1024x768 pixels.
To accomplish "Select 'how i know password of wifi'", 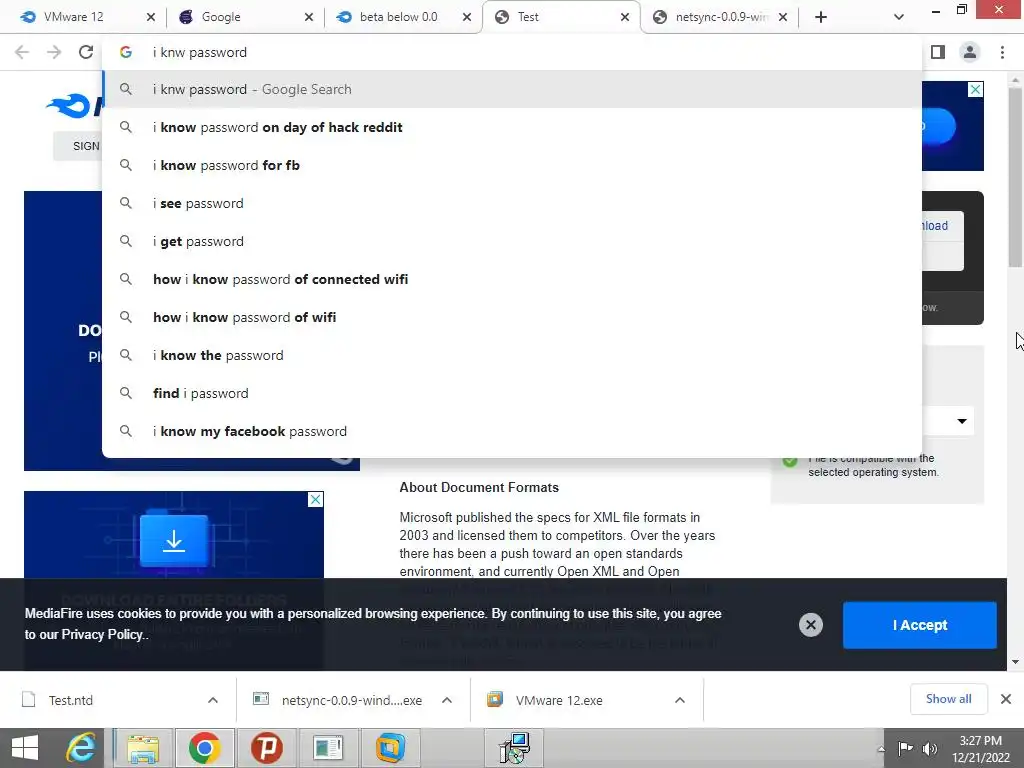I will [x=512, y=317].
